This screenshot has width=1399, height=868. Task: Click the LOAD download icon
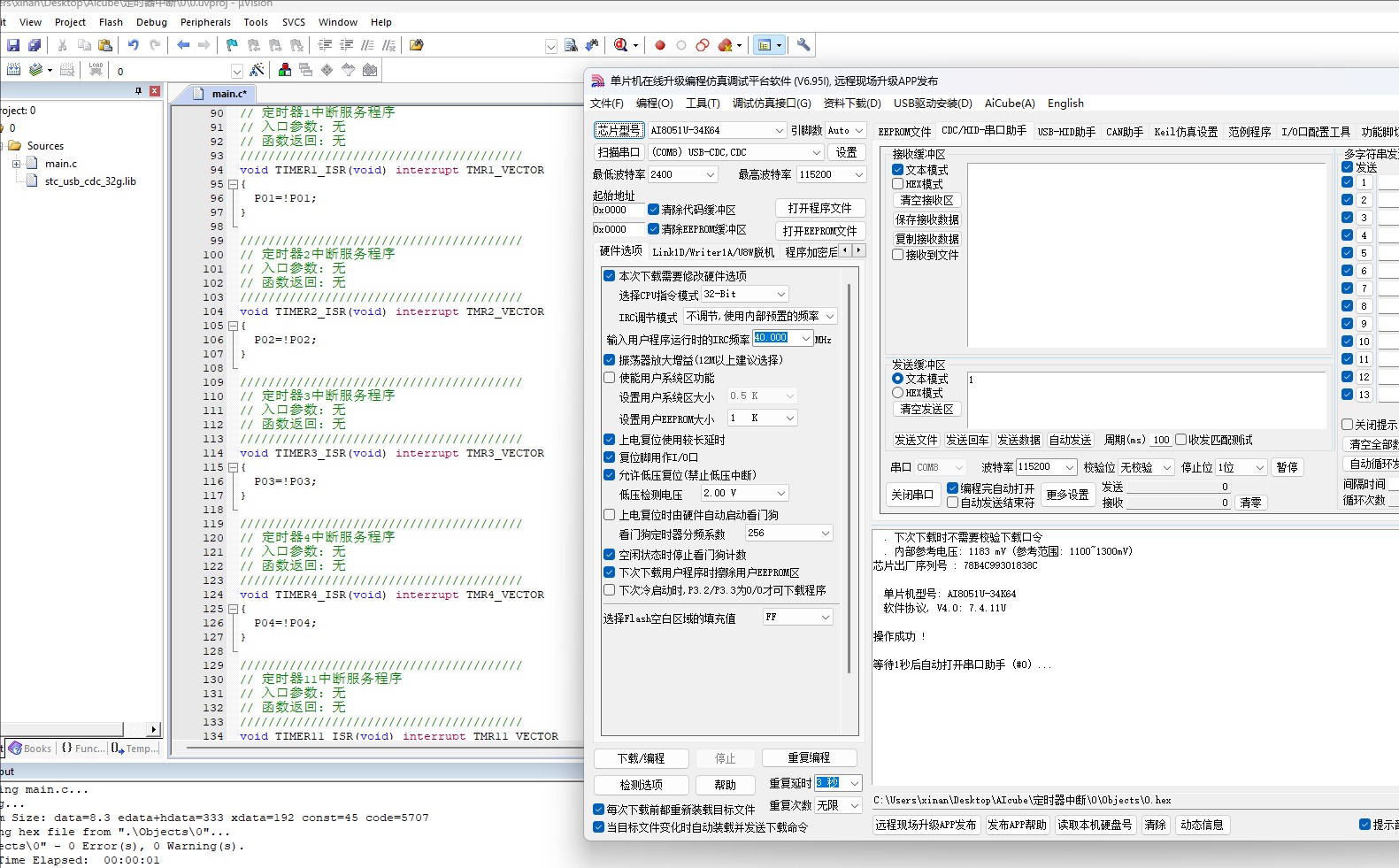pos(96,70)
